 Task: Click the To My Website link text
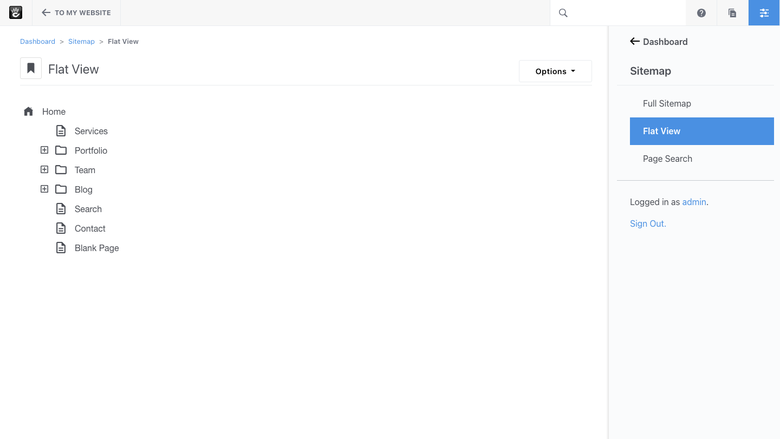(x=83, y=13)
